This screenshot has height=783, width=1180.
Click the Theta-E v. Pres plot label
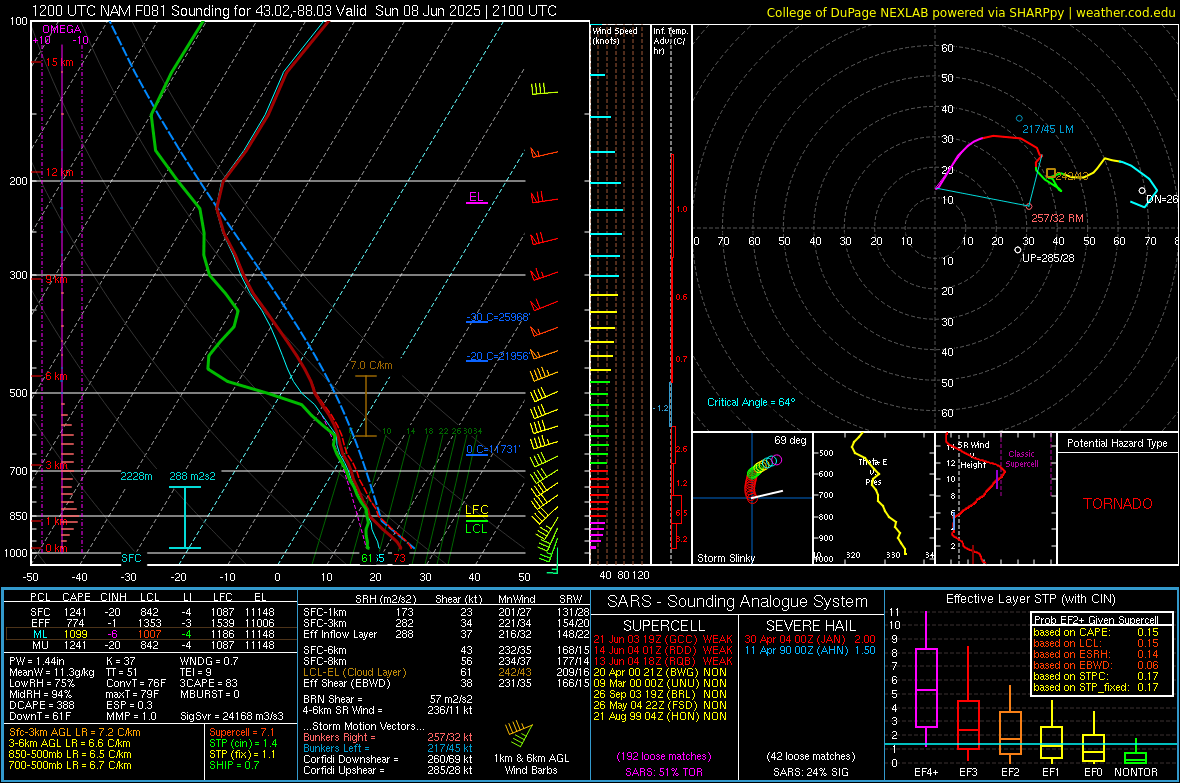coord(873,471)
